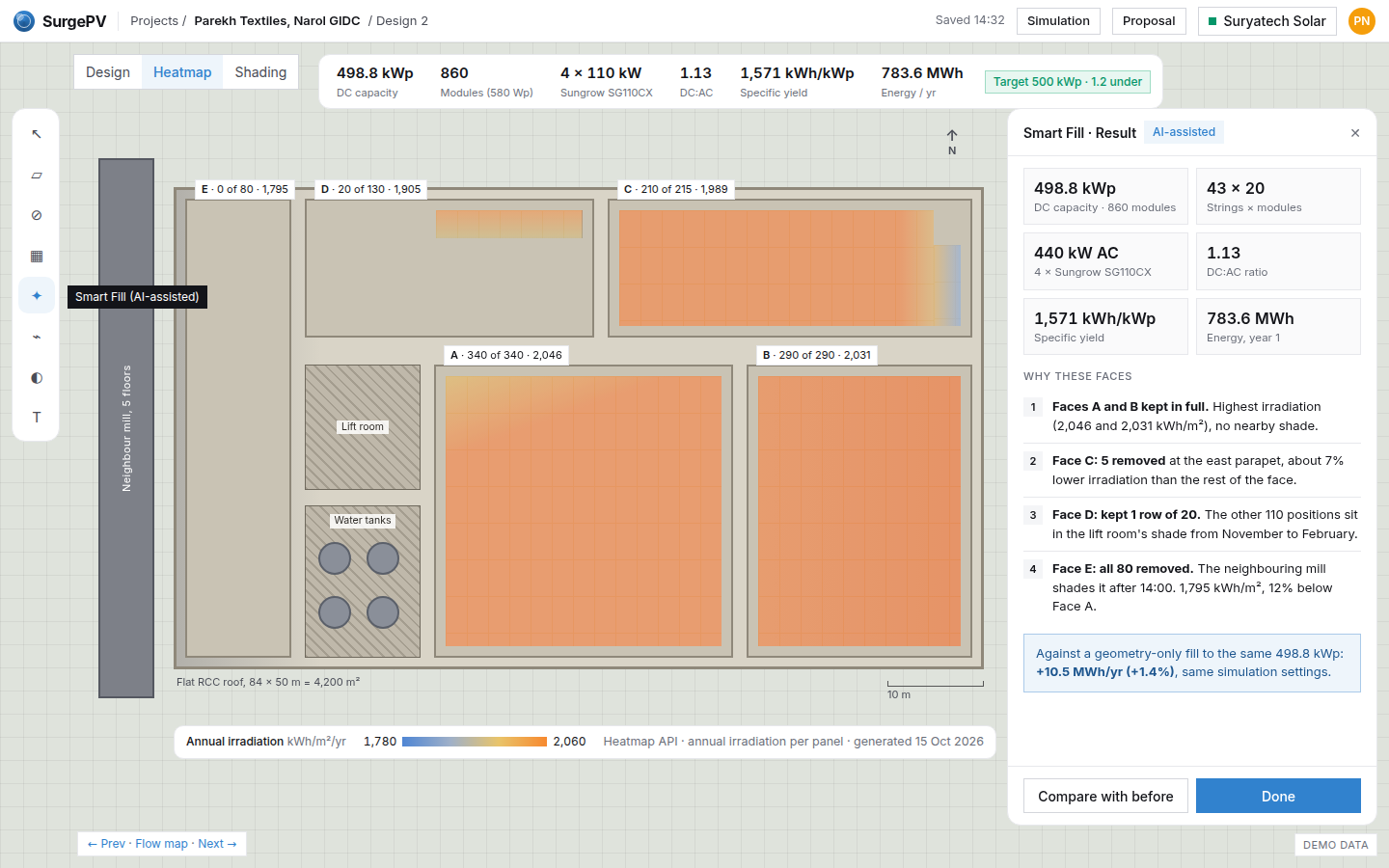
Task: Activate the Smart Fill sparkle tool
Action: (37, 296)
